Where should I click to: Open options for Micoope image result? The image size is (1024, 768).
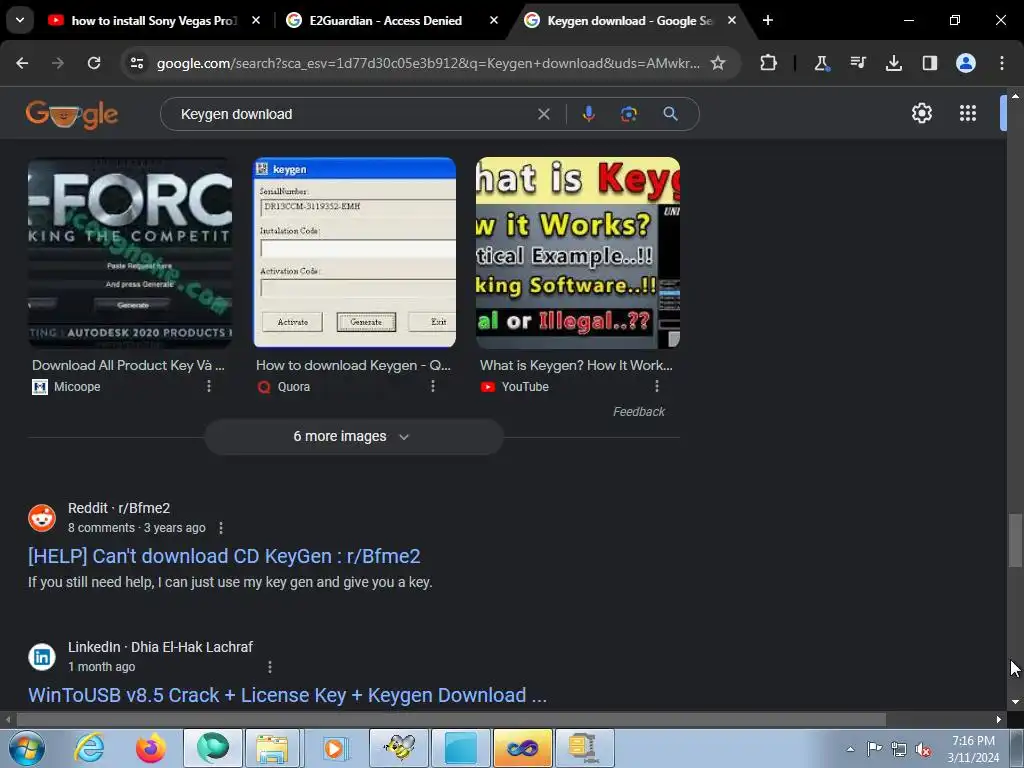(209, 387)
